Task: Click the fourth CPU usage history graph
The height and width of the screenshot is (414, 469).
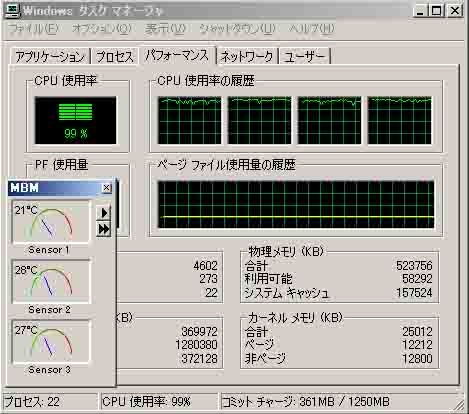Action: tap(399, 120)
